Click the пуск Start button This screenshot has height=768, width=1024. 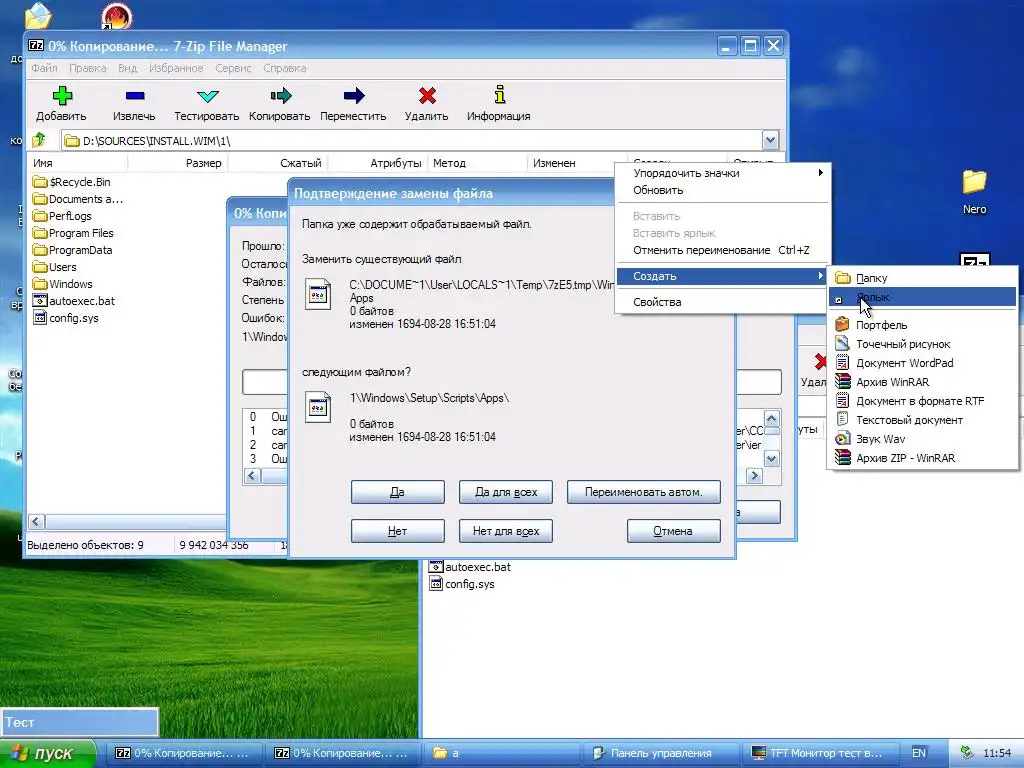click(x=48, y=753)
